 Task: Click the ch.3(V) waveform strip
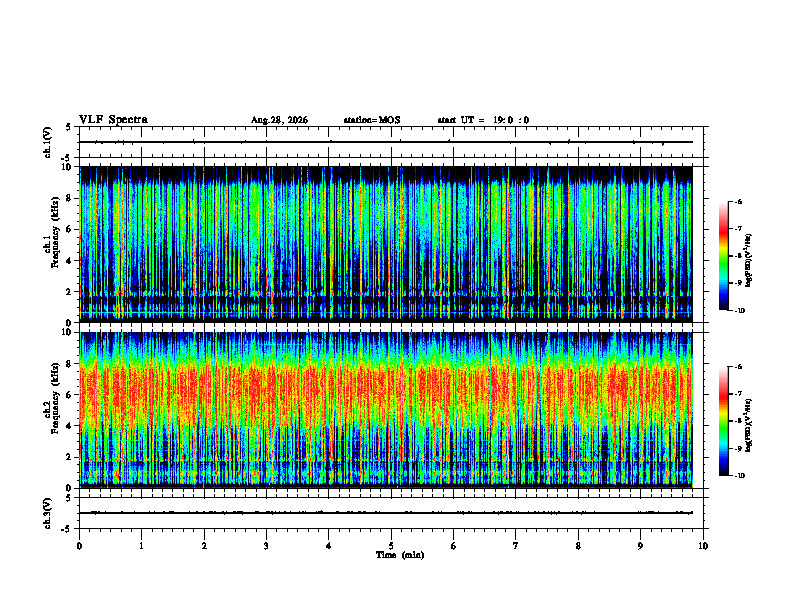click(391, 513)
